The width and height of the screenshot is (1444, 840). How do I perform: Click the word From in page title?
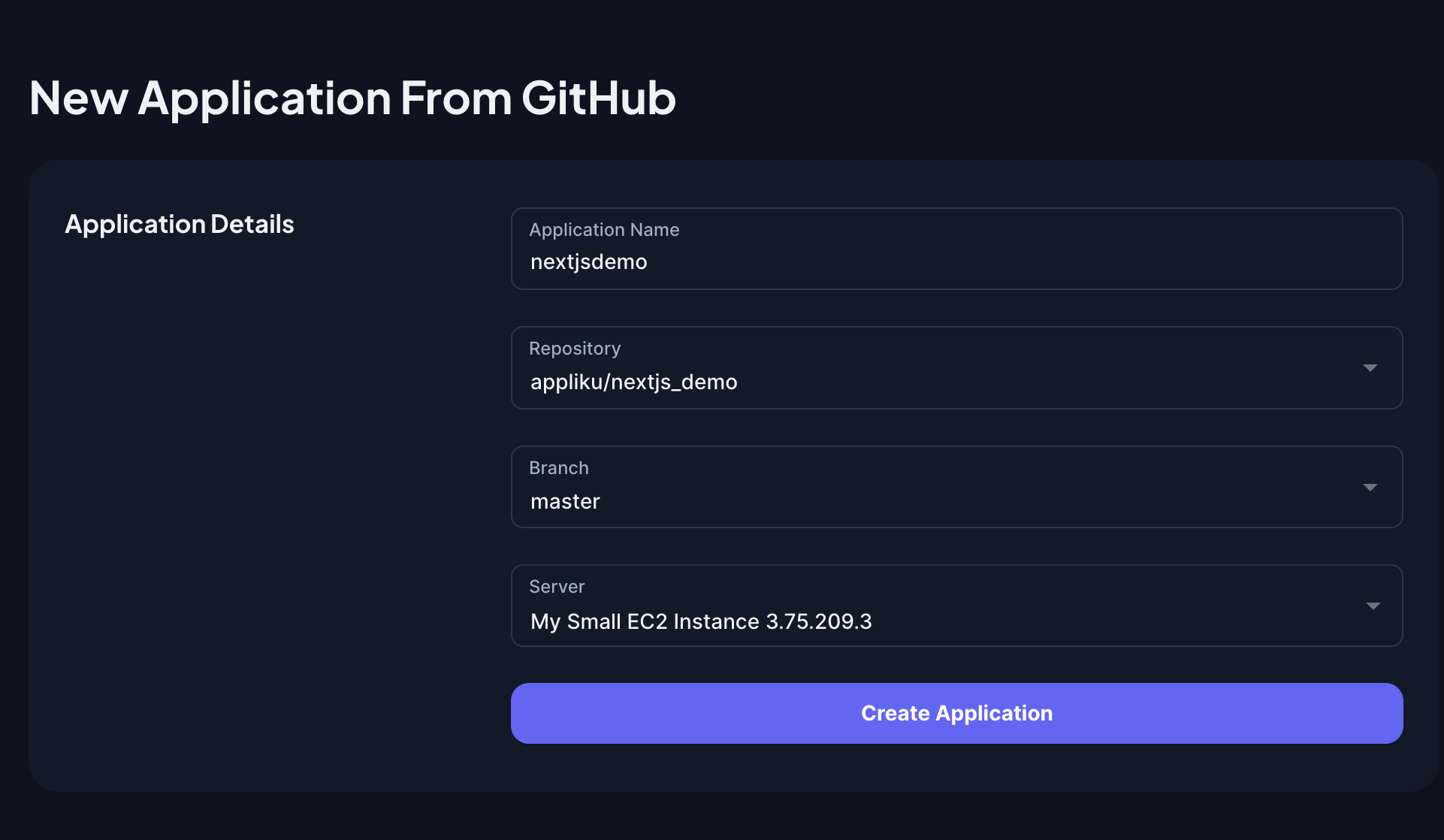[456, 98]
